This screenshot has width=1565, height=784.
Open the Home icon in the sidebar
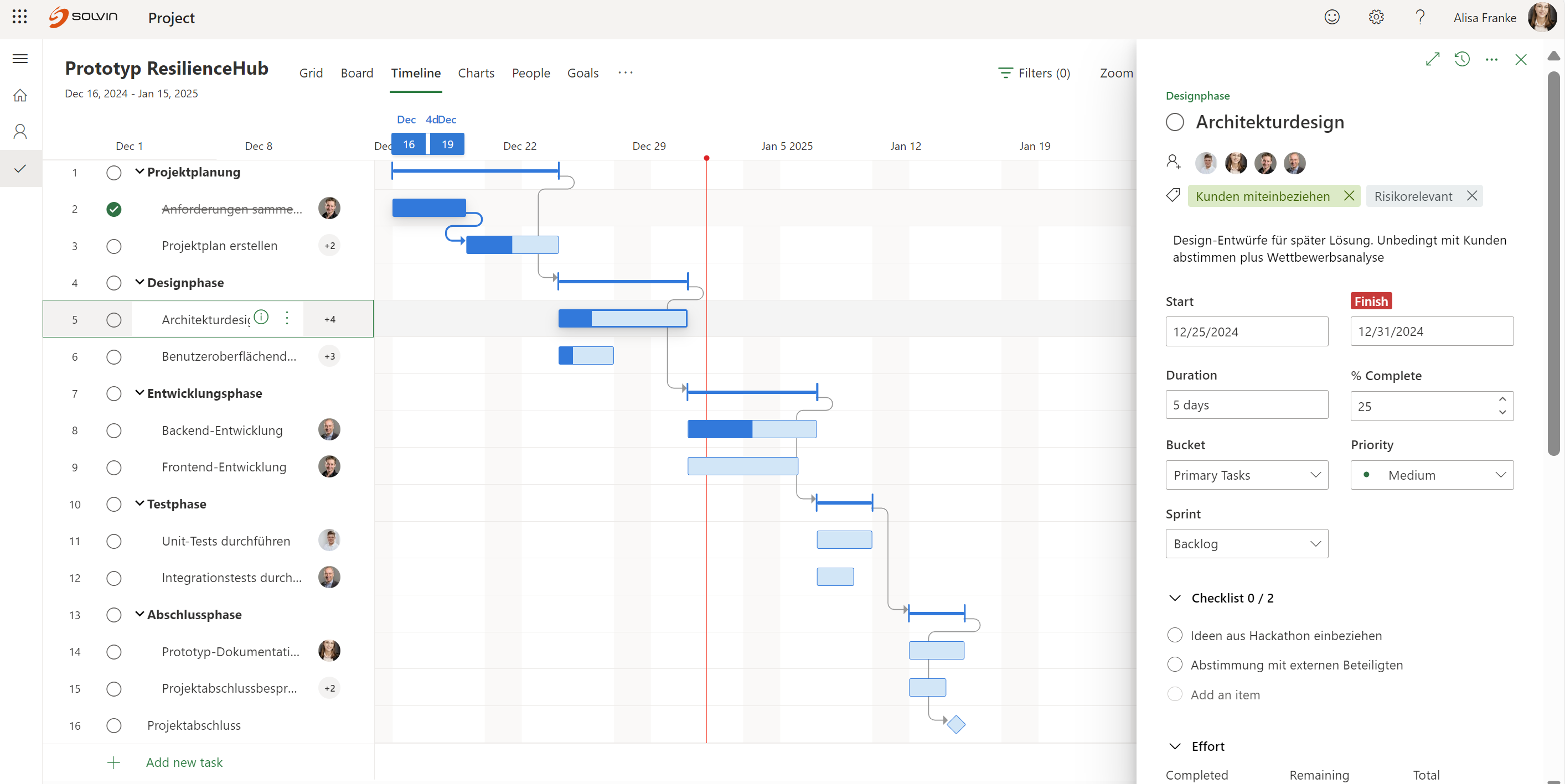click(19, 95)
